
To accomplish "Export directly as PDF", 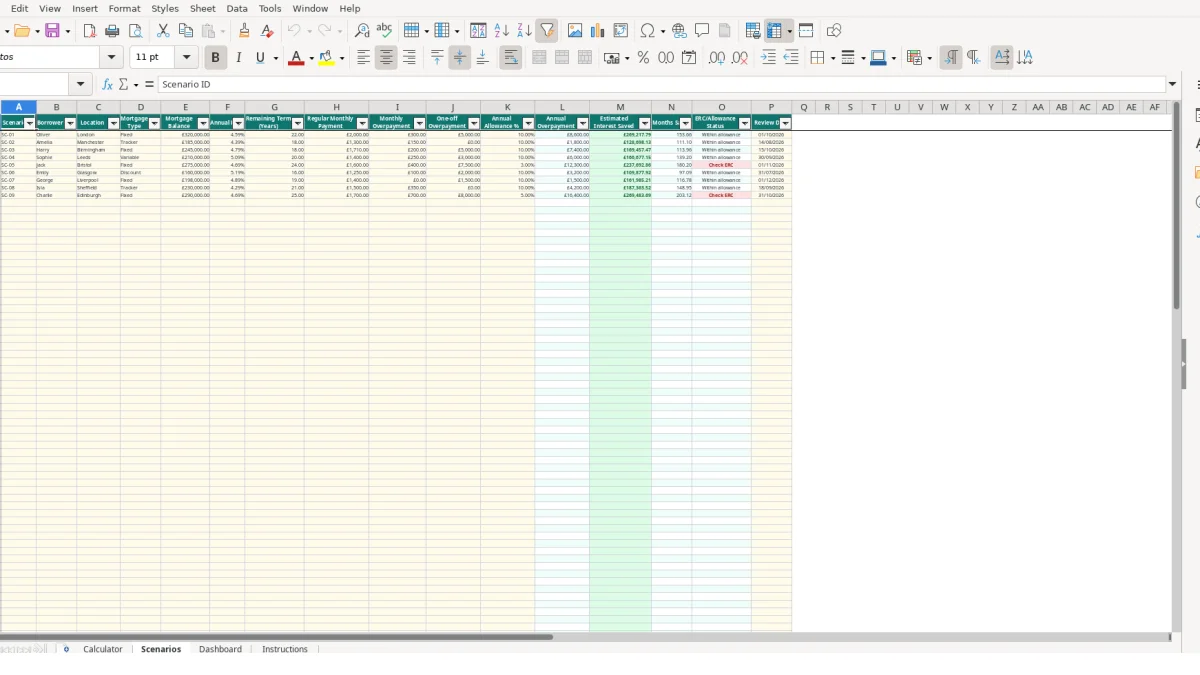I will (89, 31).
